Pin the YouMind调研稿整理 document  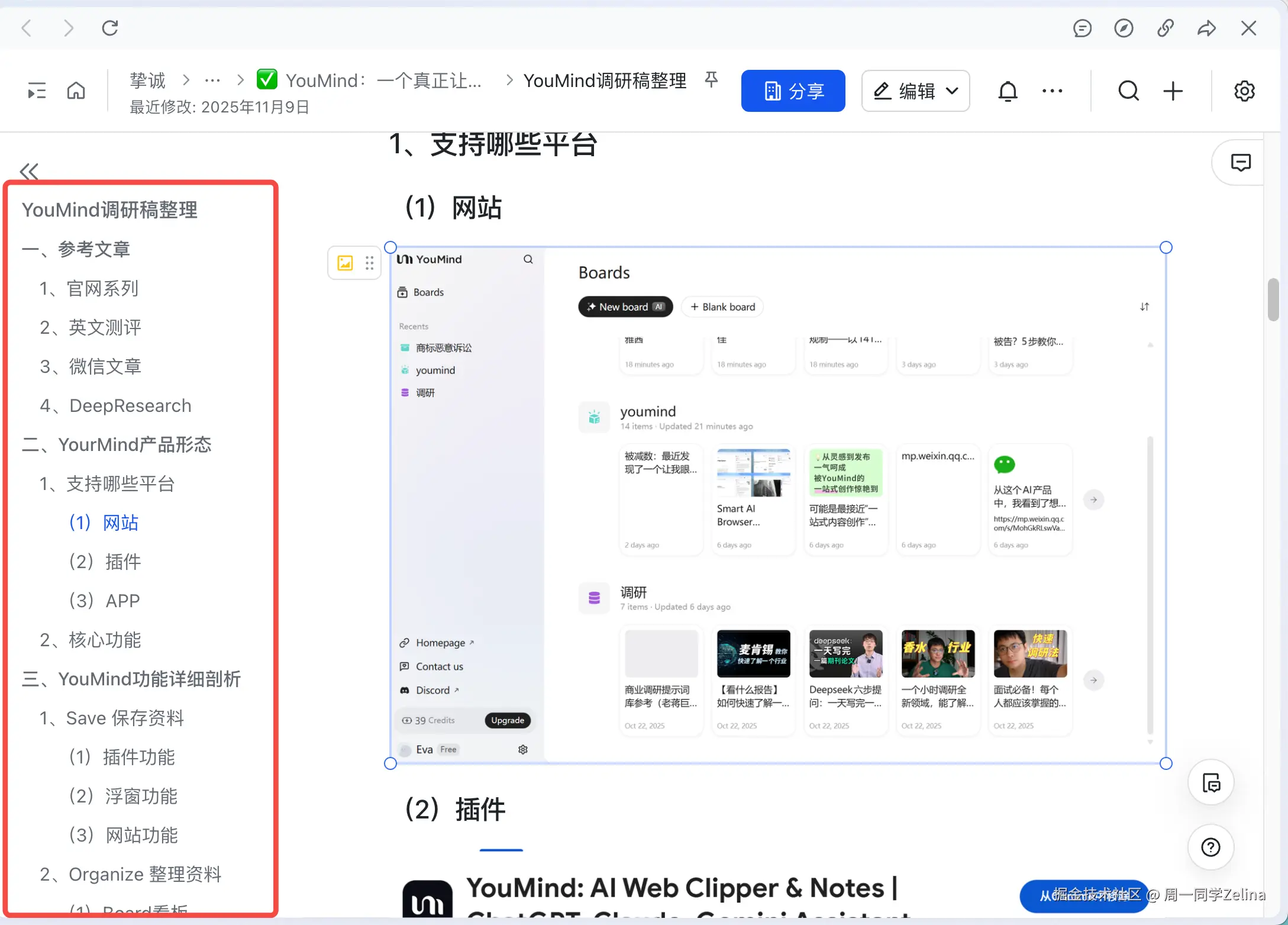(x=711, y=79)
